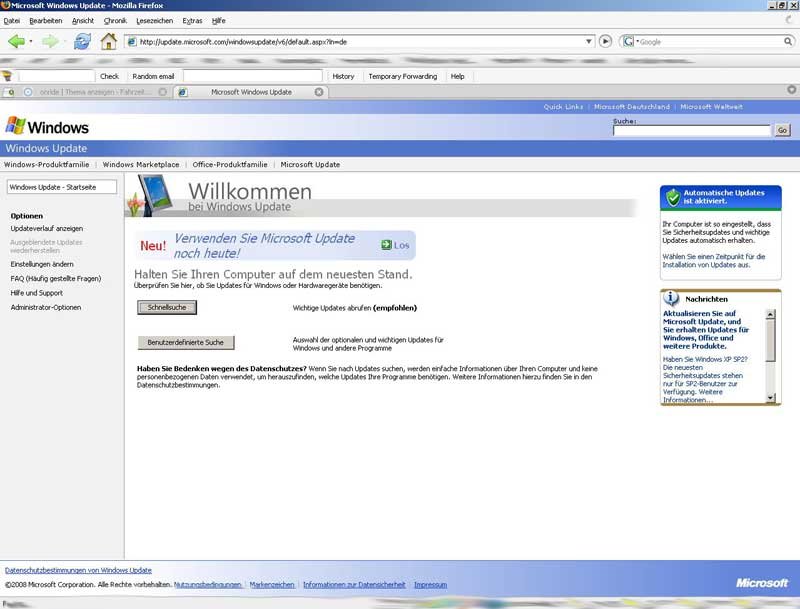The height and width of the screenshot is (609, 800).
Task: Select the Random email toolbar button
Action: point(153,76)
